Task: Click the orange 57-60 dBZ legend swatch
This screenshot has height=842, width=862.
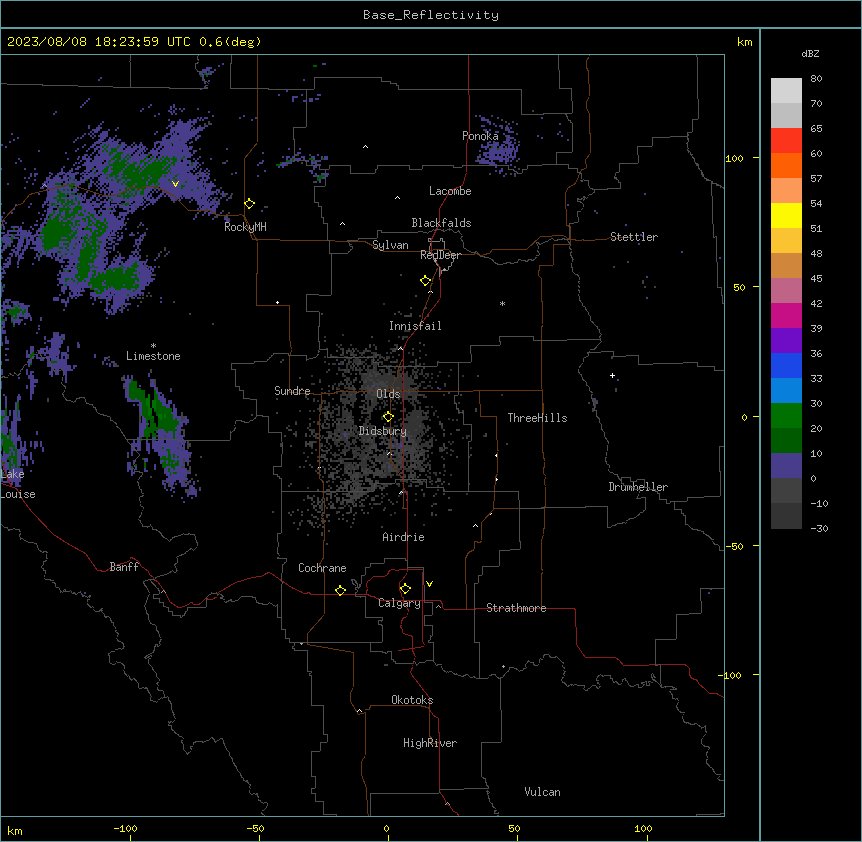Action: 786,165
